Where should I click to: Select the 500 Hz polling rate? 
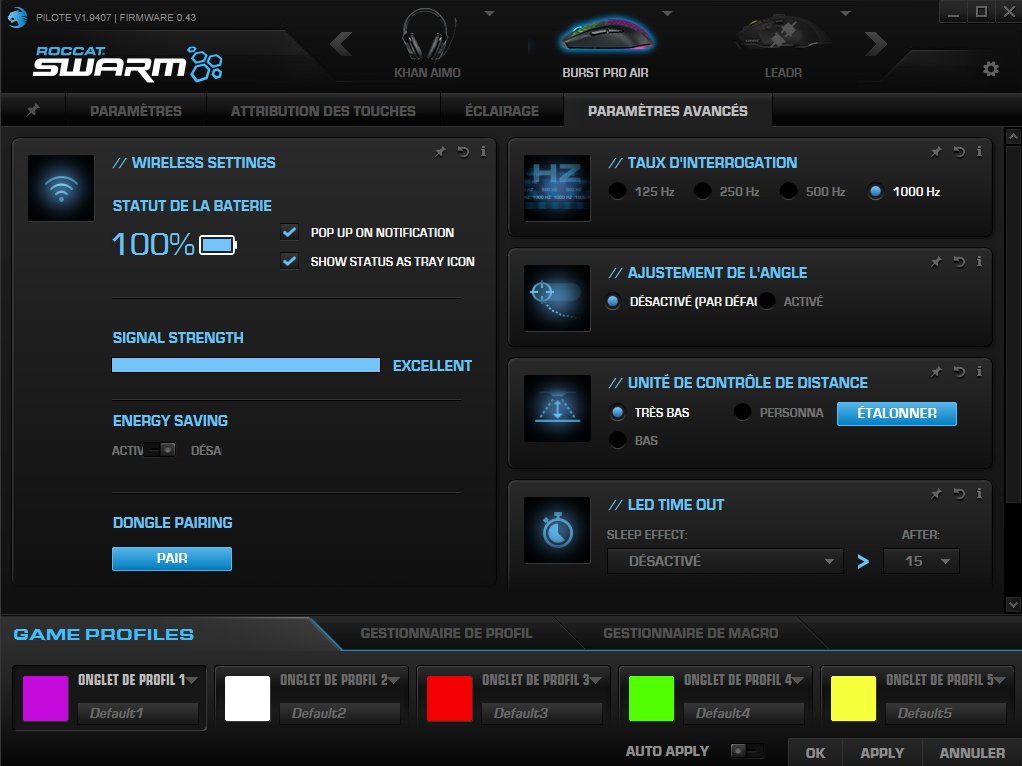(789, 191)
